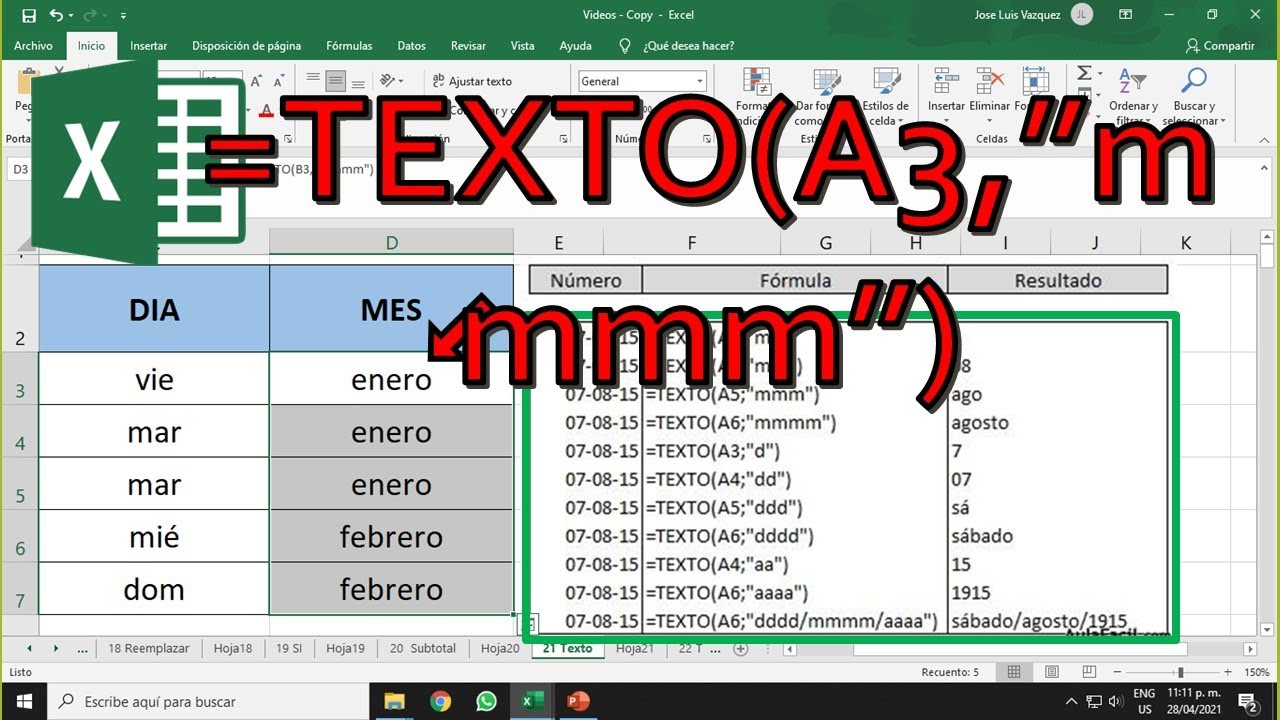Viewport: 1280px width, 720px height.
Task: Open the Ayuda ribbon tab
Action: click(575, 46)
